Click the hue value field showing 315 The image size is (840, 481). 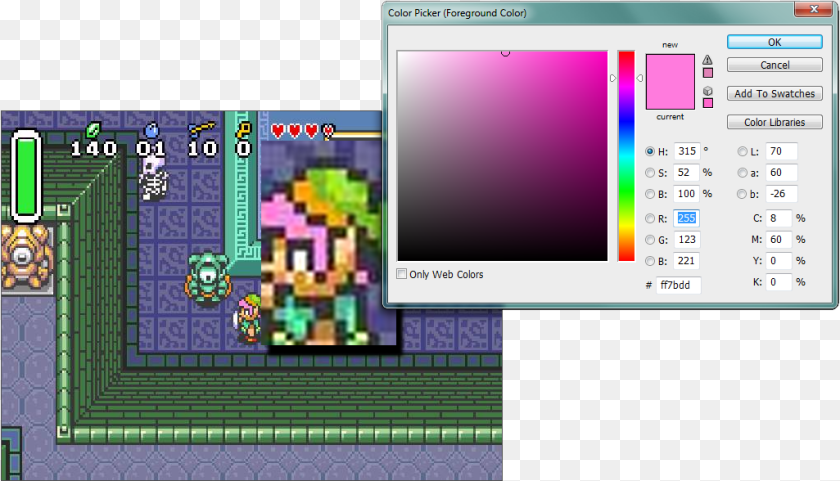(x=687, y=152)
